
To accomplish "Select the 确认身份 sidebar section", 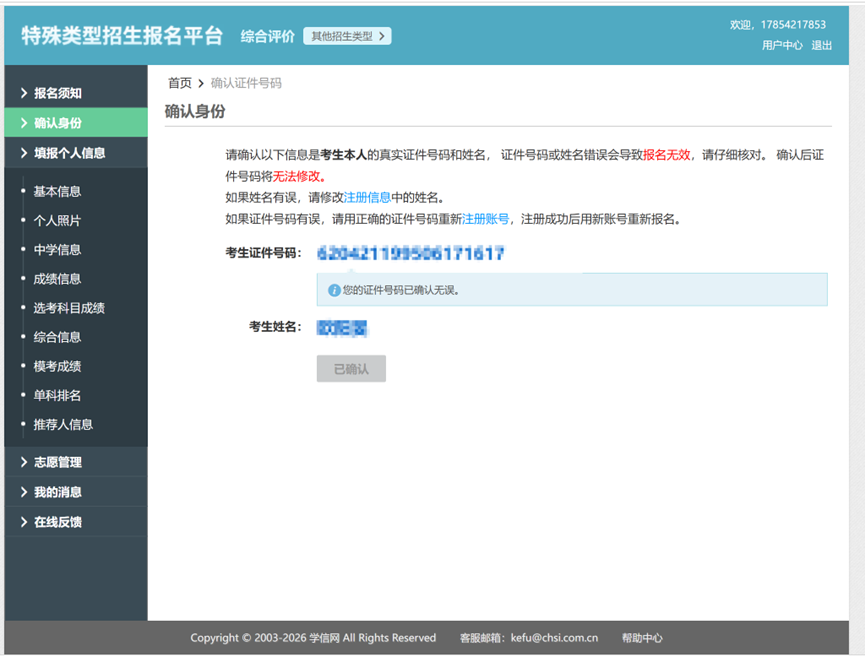I will click(x=76, y=122).
